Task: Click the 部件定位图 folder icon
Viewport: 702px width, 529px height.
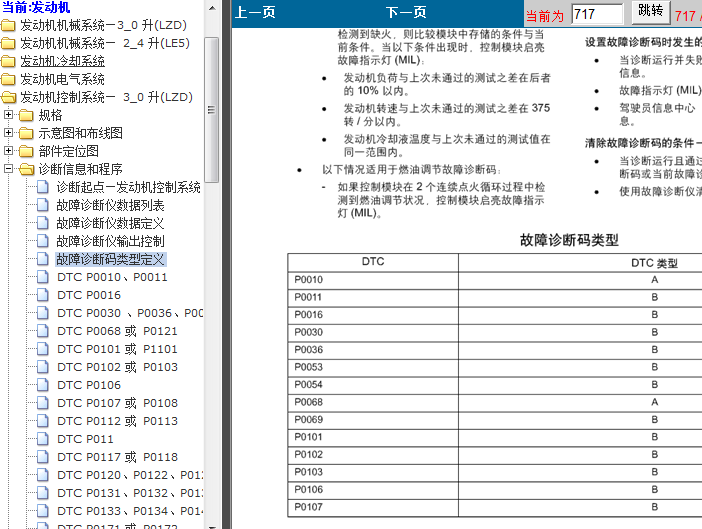Action: click(26, 151)
